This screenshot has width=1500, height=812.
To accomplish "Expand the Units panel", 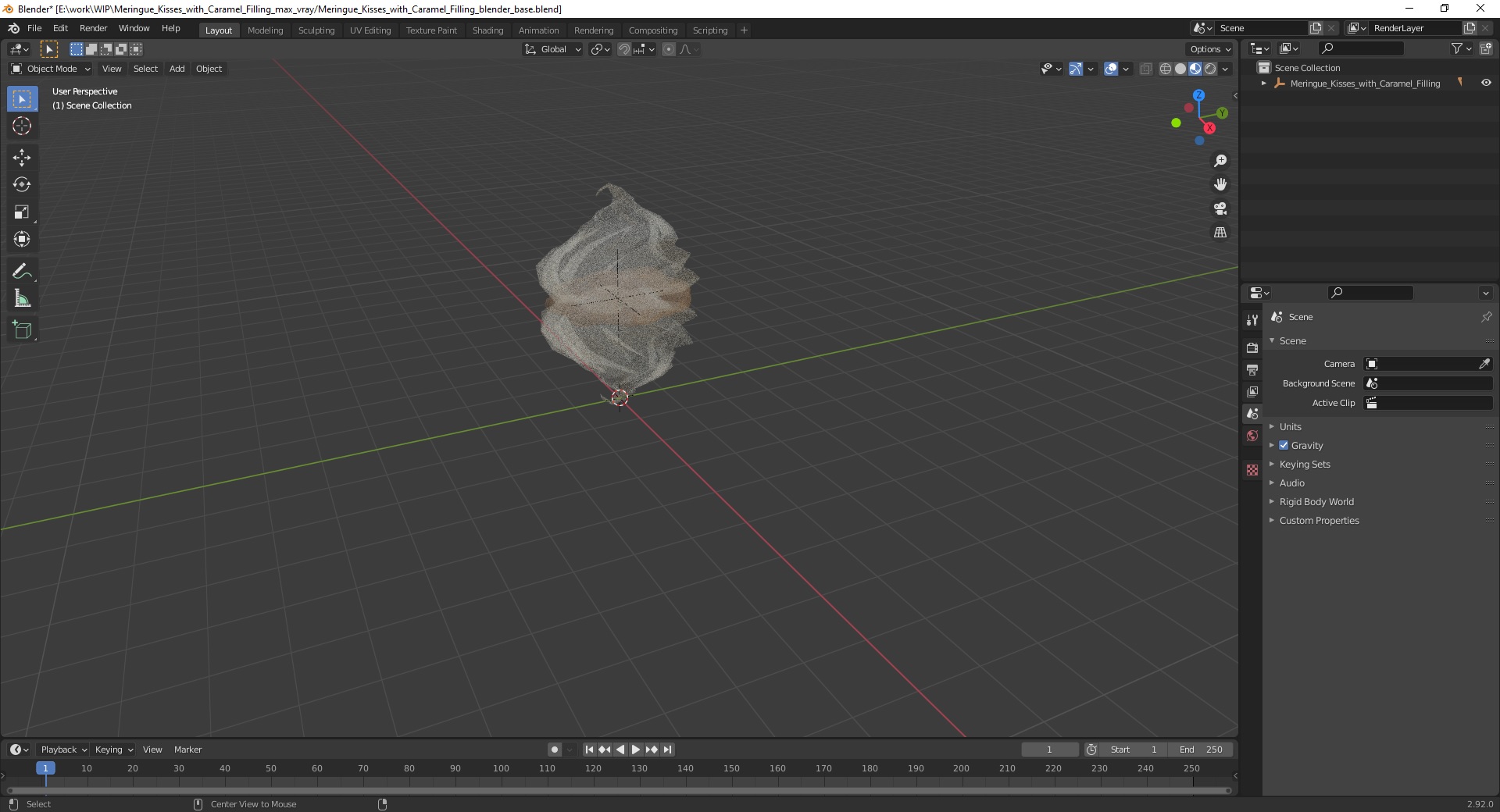I will click(1291, 426).
